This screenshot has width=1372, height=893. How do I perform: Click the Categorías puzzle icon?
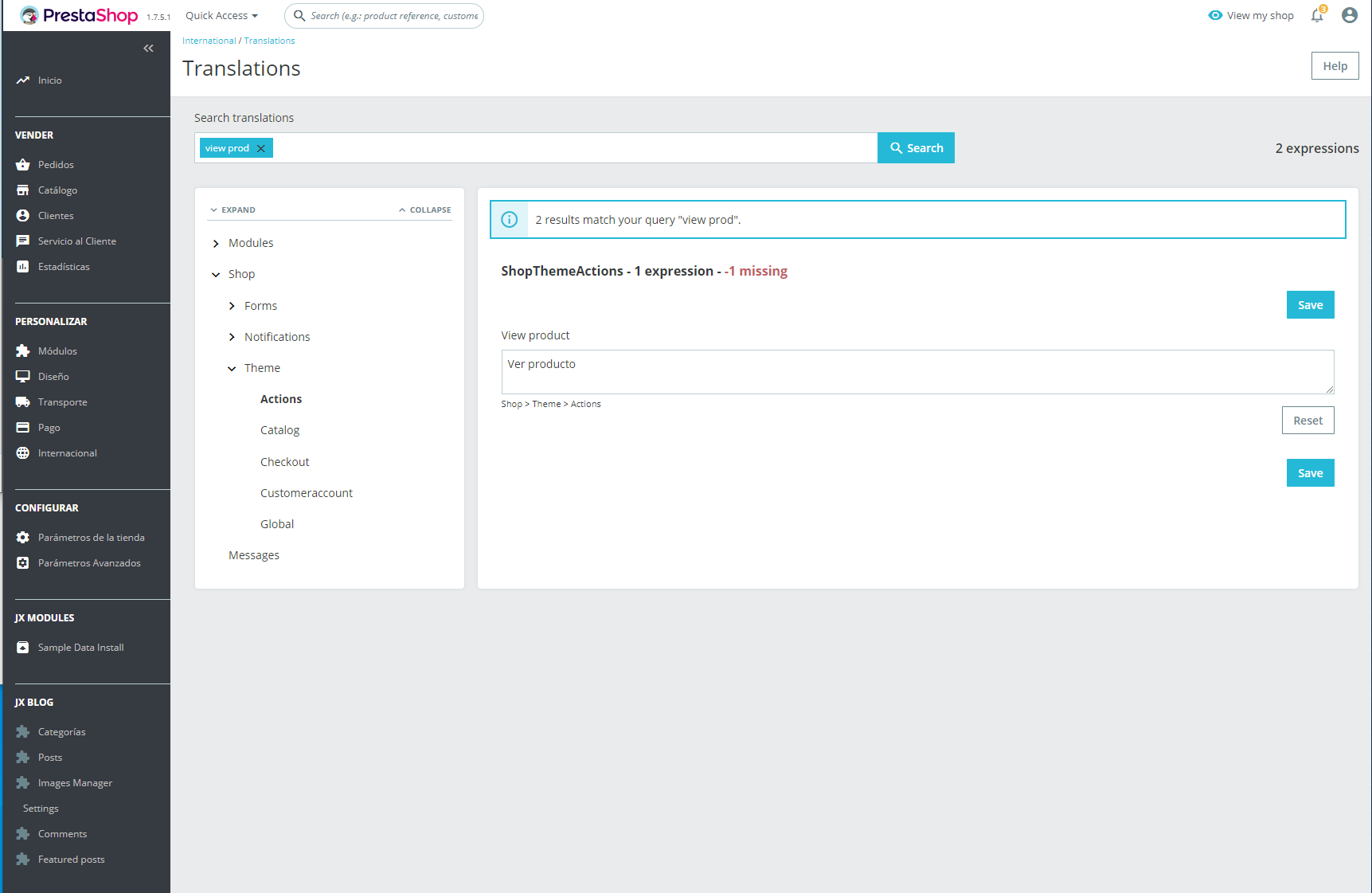click(x=22, y=732)
